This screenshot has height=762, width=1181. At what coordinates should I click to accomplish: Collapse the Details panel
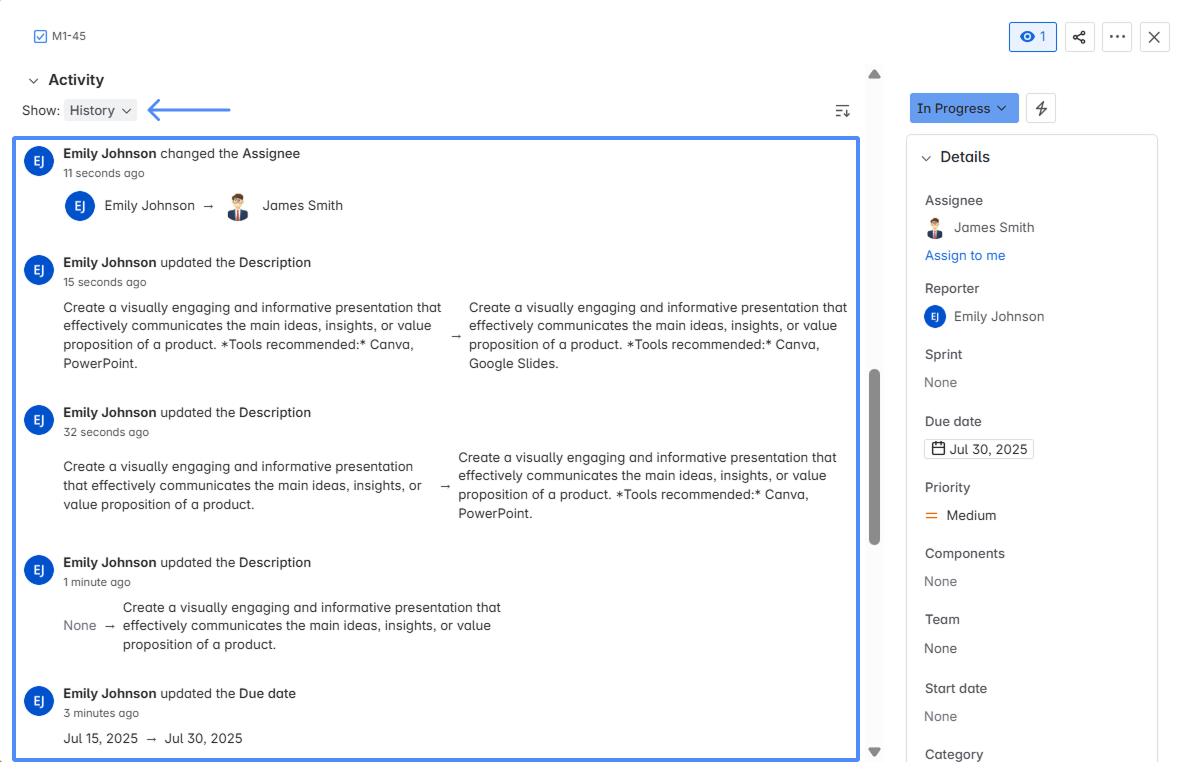(926, 157)
